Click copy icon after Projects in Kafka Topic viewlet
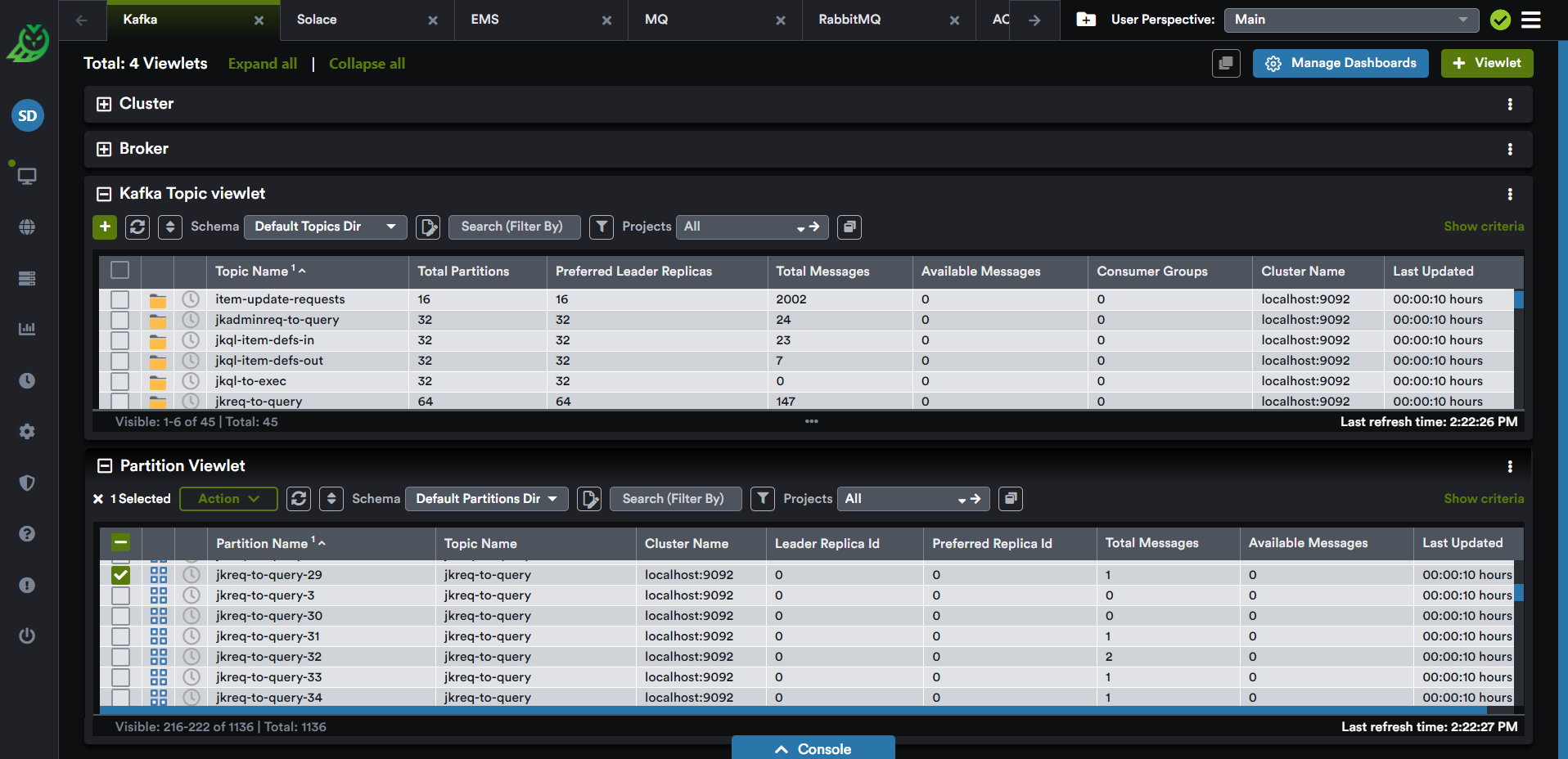Screen dimensions: 1568x759 (849, 227)
